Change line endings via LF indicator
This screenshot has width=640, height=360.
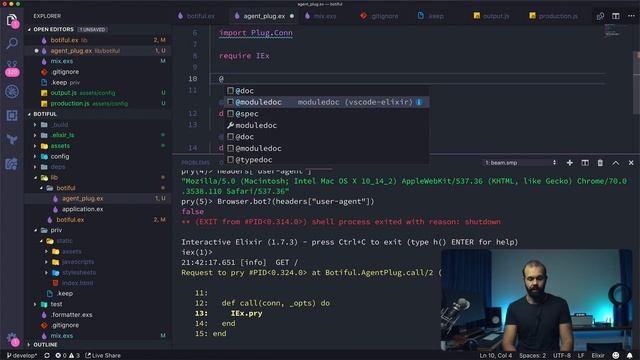[581, 356]
